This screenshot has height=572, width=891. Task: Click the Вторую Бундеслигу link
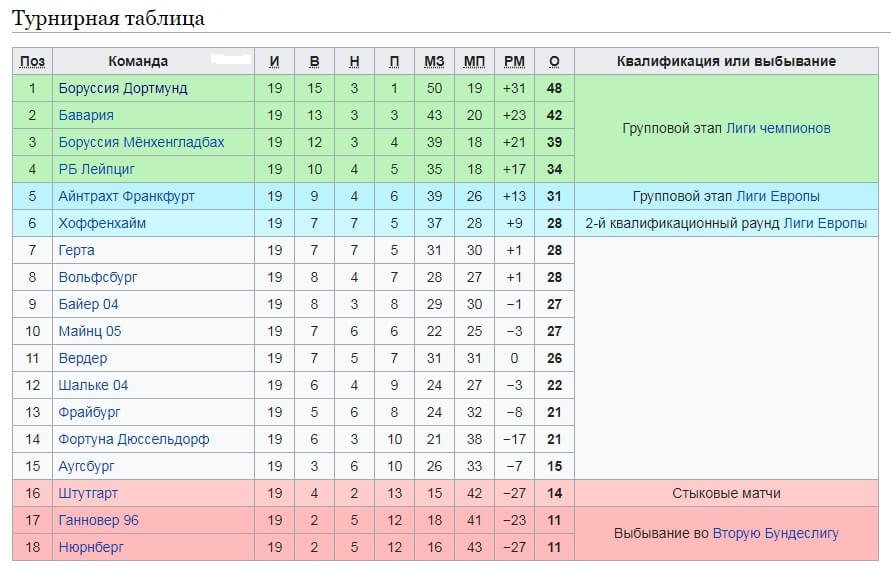(776, 533)
